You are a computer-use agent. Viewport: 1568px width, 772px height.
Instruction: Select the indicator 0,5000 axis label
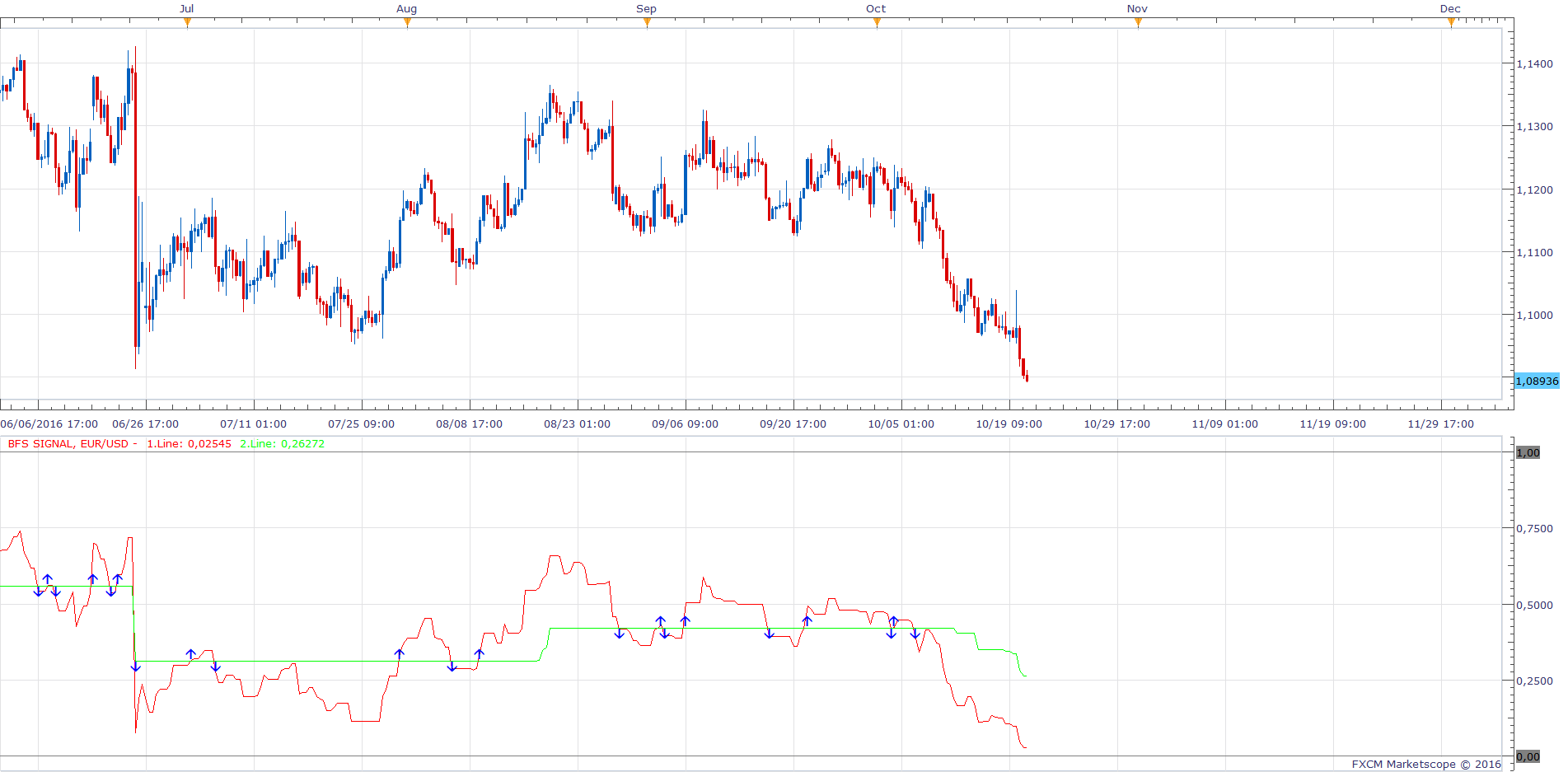1534,605
